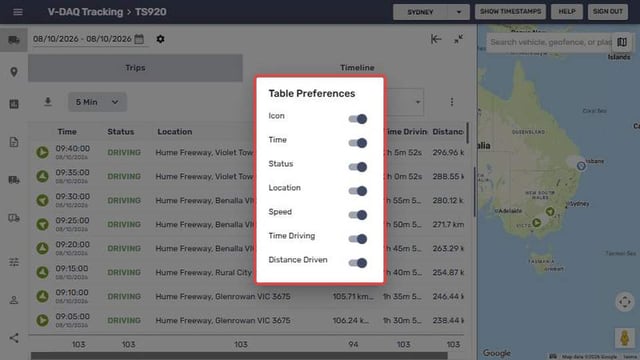Viewport: 640px width, 360px height.
Task: Open the hamburger navigation menu
Action: coord(18,12)
